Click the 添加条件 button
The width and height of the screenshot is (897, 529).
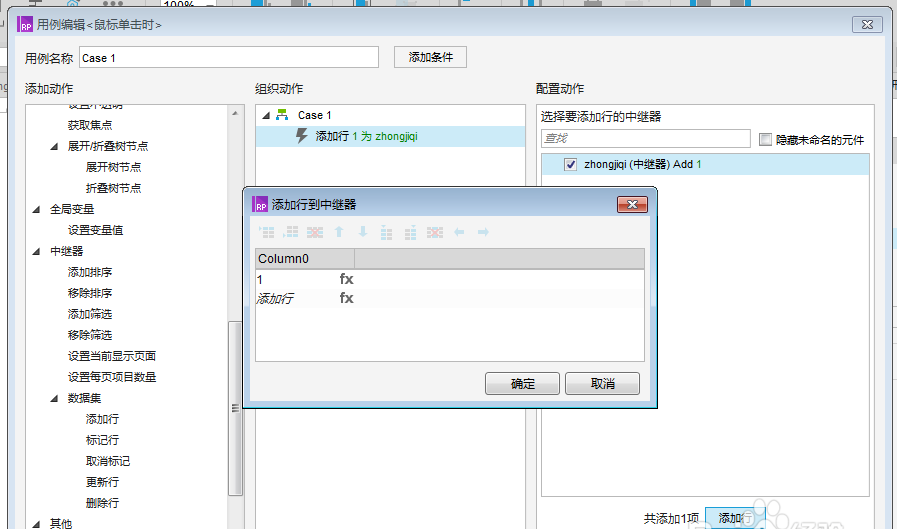pyautogui.click(x=430, y=57)
